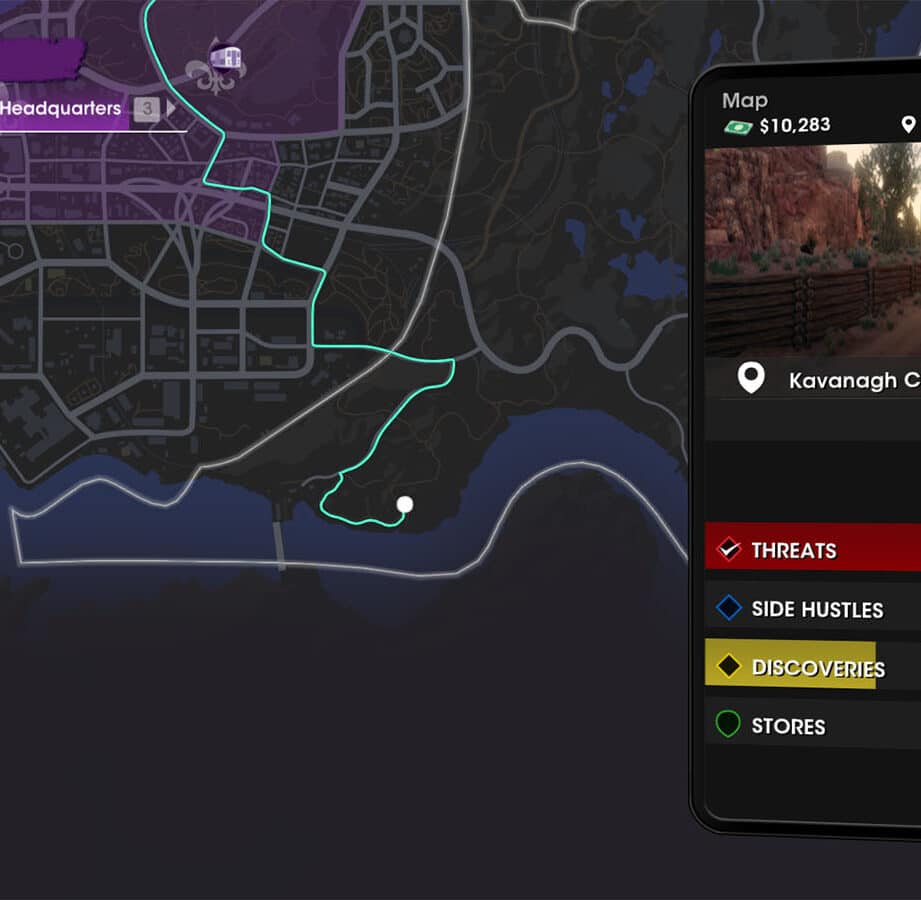
Task: Click the green Stores shield icon
Action: coord(728,724)
